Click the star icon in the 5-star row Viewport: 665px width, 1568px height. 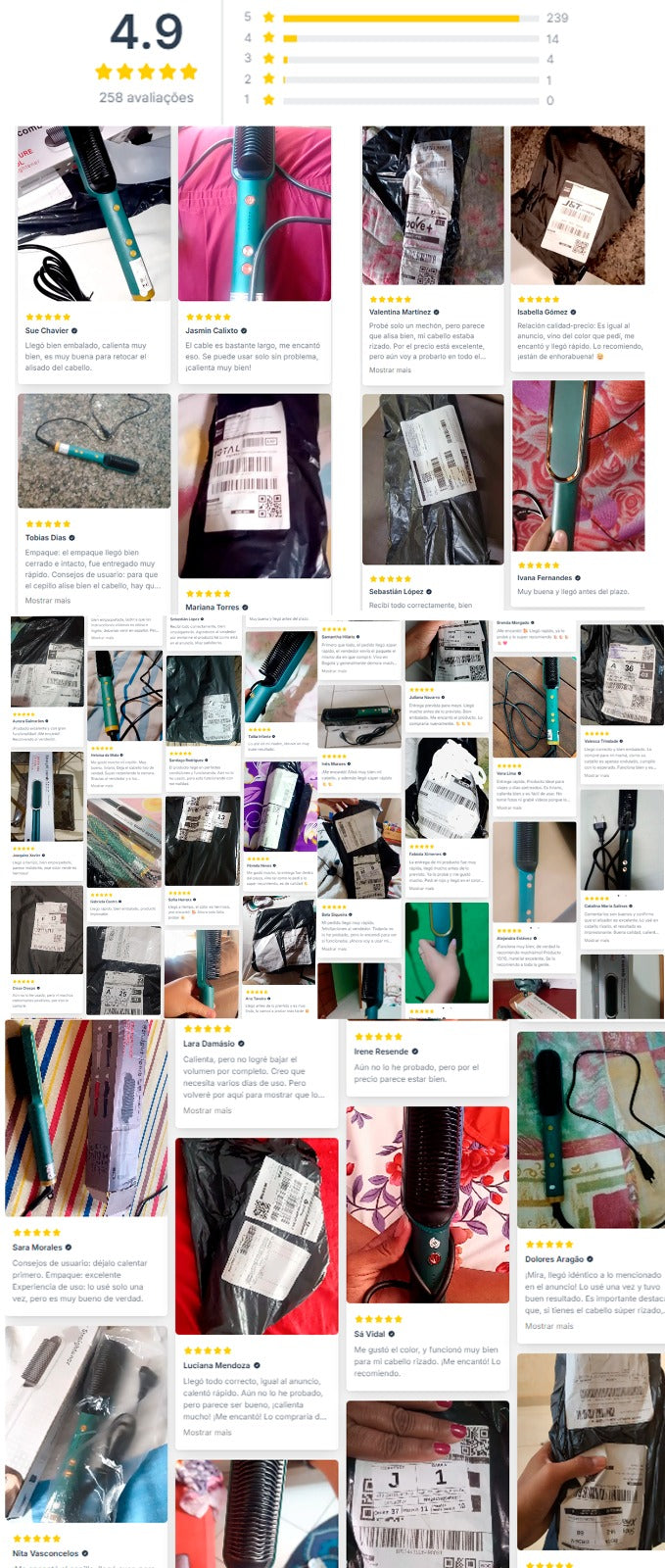click(x=268, y=18)
